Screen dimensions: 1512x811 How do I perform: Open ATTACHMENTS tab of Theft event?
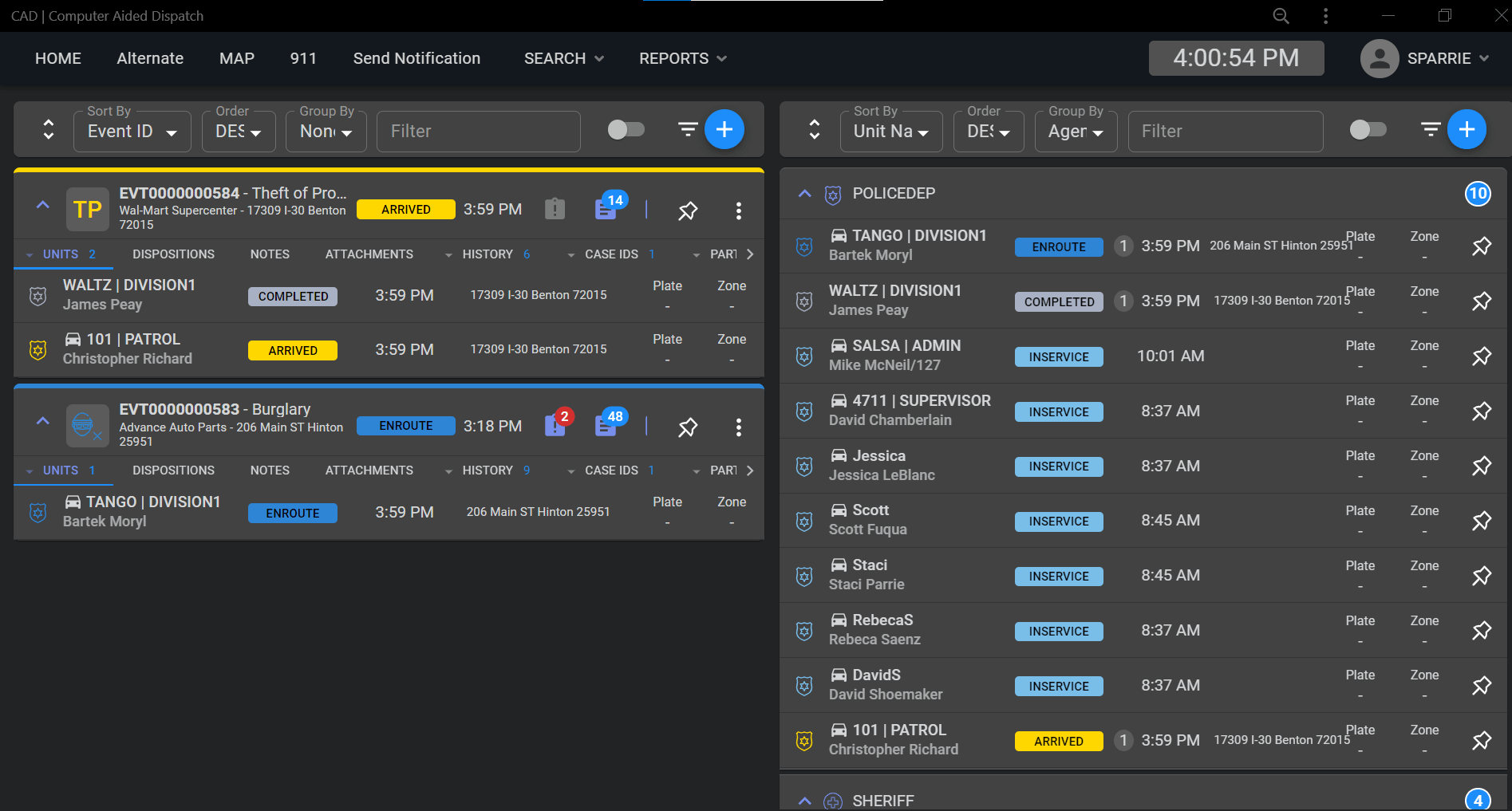point(369,254)
